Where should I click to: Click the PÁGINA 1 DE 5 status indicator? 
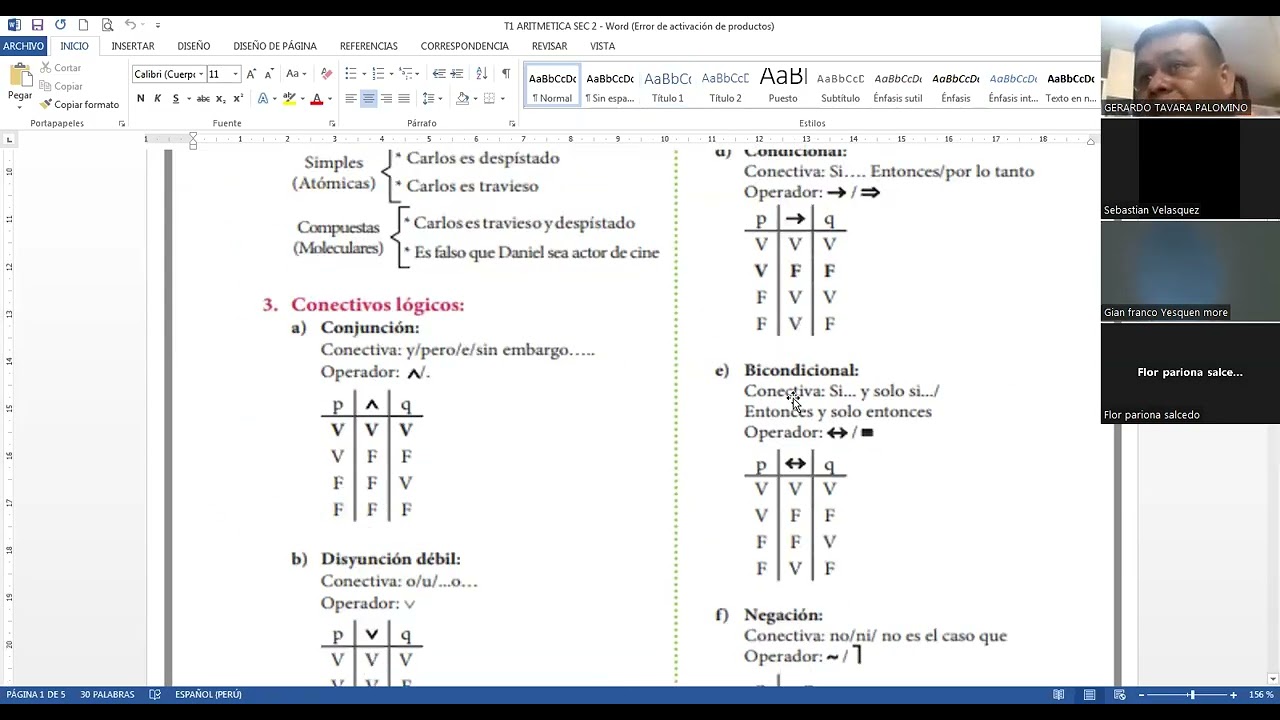point(36,695)
